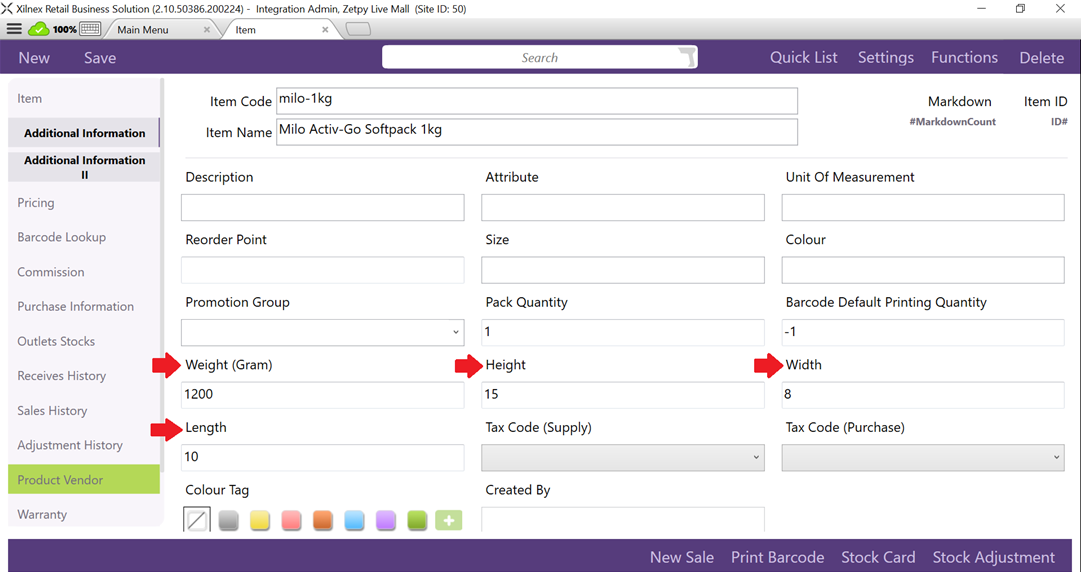Click the Item Code field
The height and width of the screenshot is (572, 1081).
click(537, 101)
